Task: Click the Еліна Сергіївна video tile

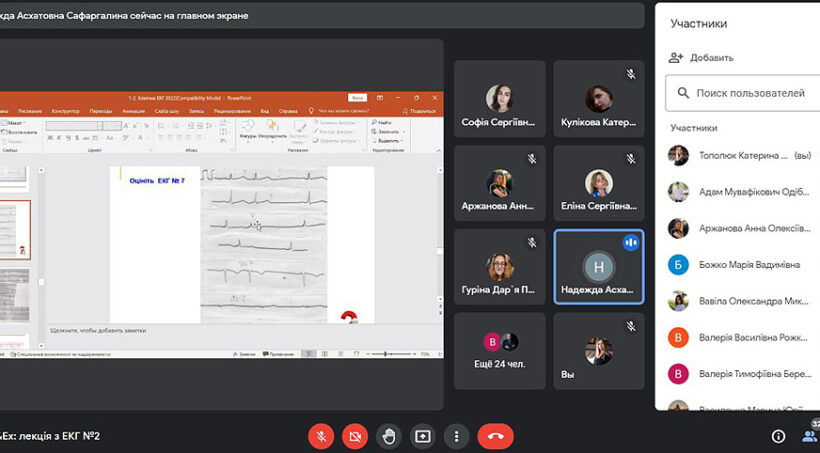Action: point(599,183)
